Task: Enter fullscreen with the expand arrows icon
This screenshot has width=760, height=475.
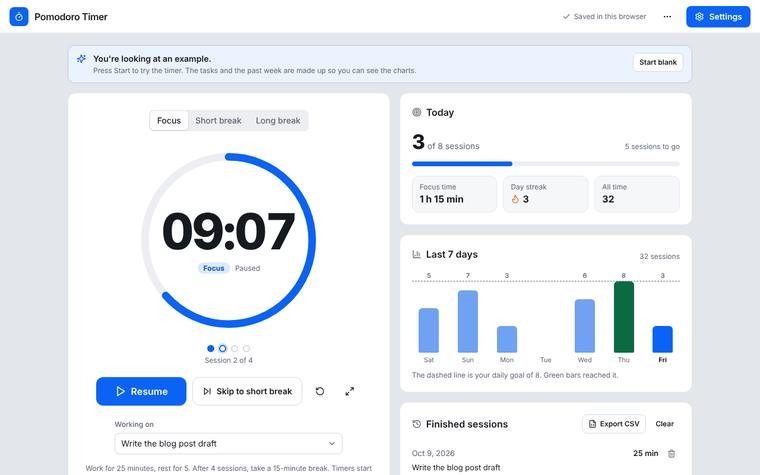Action: click(x=349, y=391)
